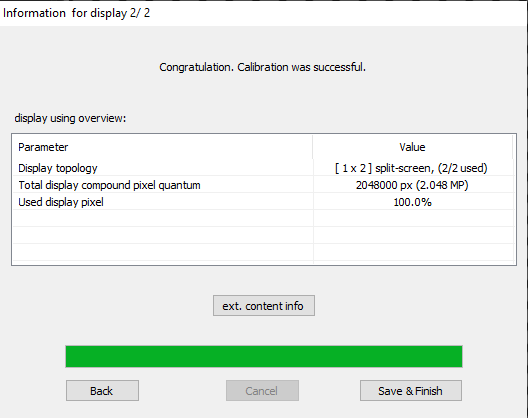
Task: Select the Parameter column header
Action: pyautogui.click(x=163, y=147)
